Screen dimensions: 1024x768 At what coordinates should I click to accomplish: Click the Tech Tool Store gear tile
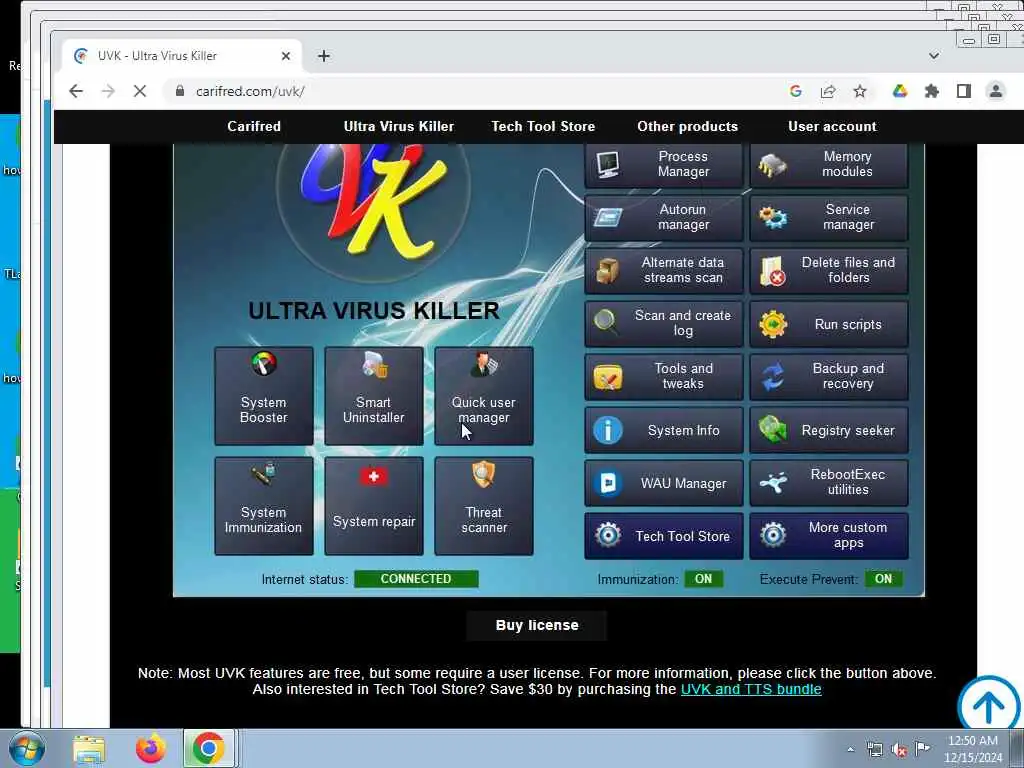[x=664, y=536]
